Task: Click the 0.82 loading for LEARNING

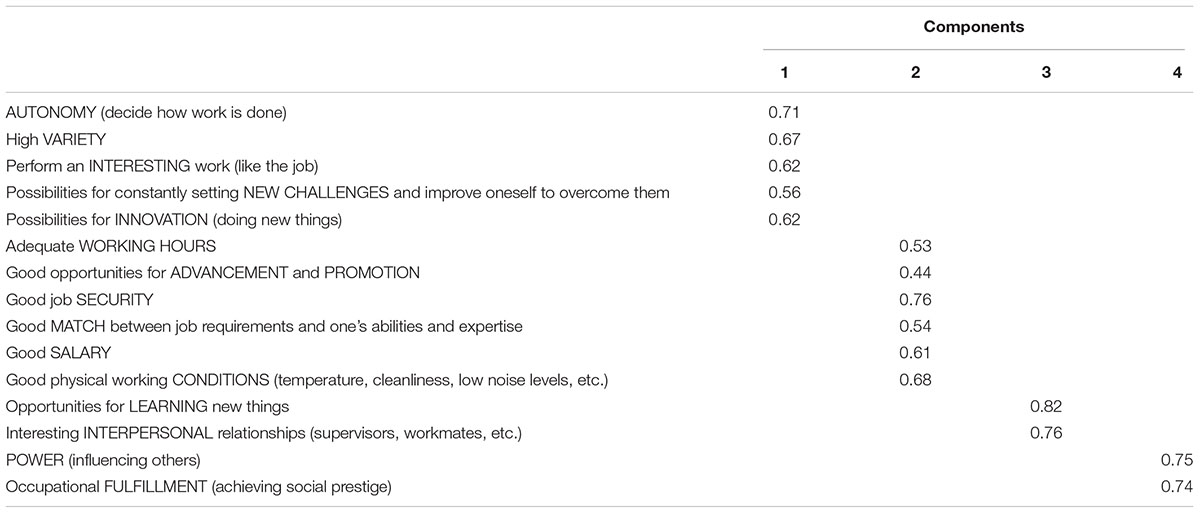Action: click(1045, 407)
